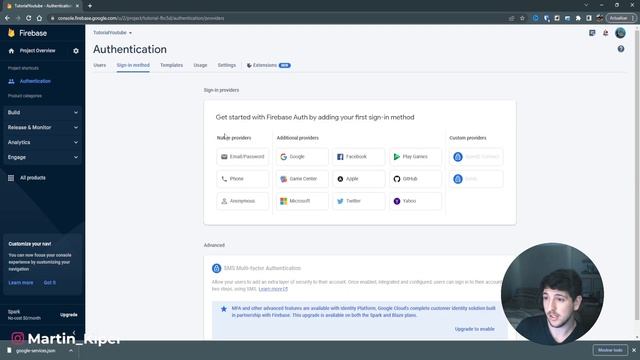Close the downloads bar
Screen dimensions: 640x360
[x=634, y=350]
